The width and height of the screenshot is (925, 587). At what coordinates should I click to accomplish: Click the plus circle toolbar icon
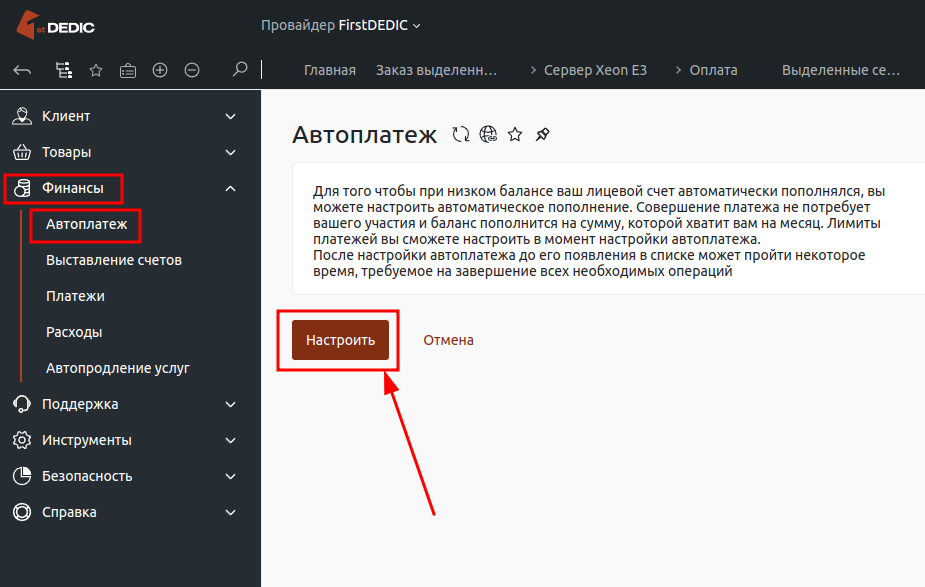tap(160, 70)
